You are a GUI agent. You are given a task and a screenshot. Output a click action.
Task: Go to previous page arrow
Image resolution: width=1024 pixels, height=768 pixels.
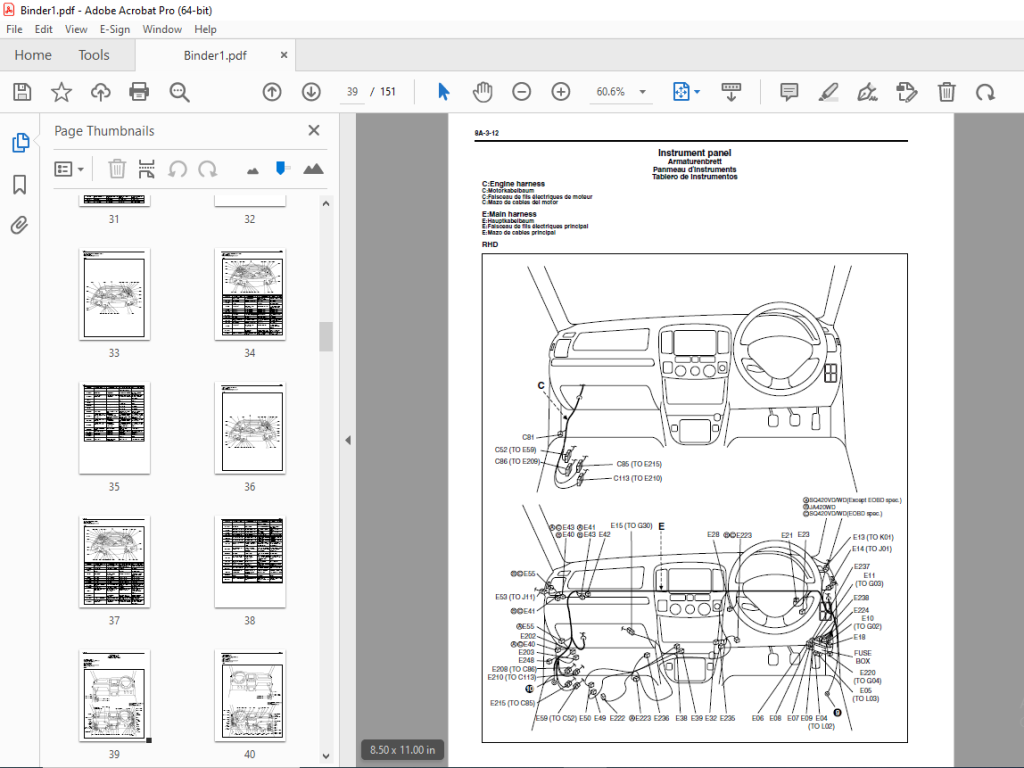(272, 92)
